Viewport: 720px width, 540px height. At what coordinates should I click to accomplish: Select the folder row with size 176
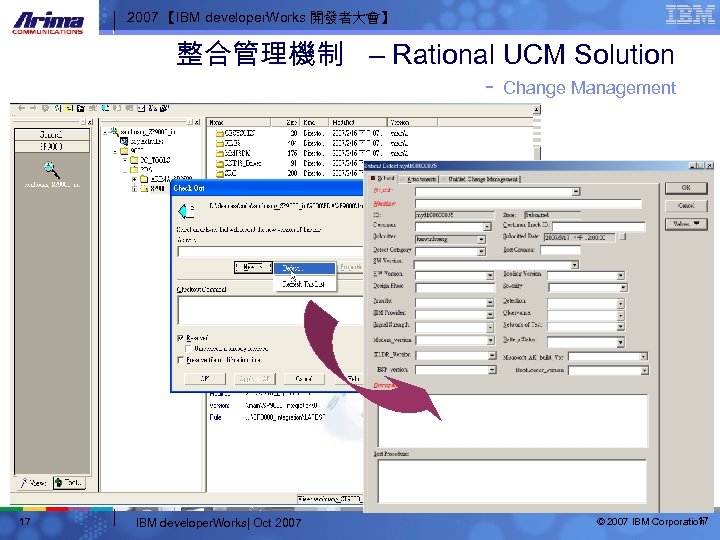click(311, 153)
